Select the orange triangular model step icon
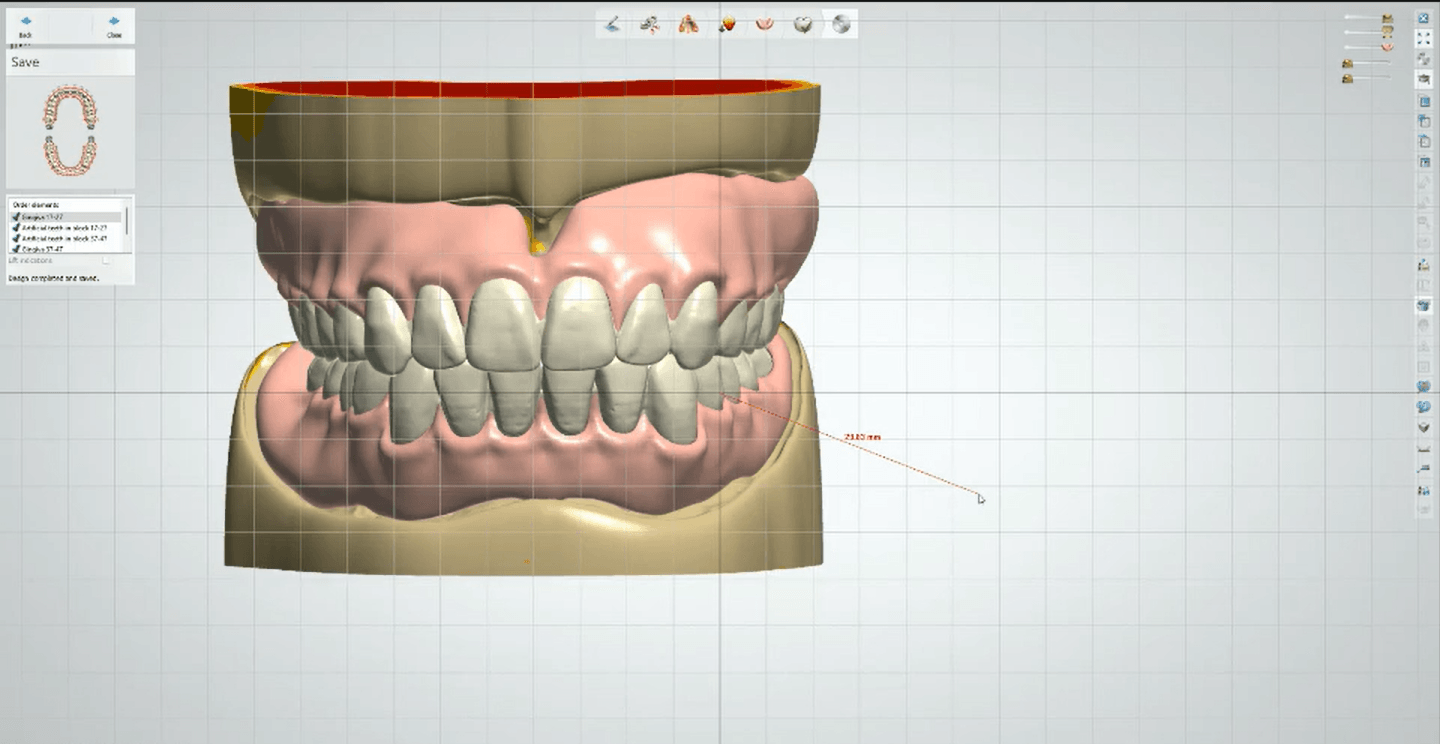Image resolution: width=1440 pixels, height=744 pixels. pos(688,24)
